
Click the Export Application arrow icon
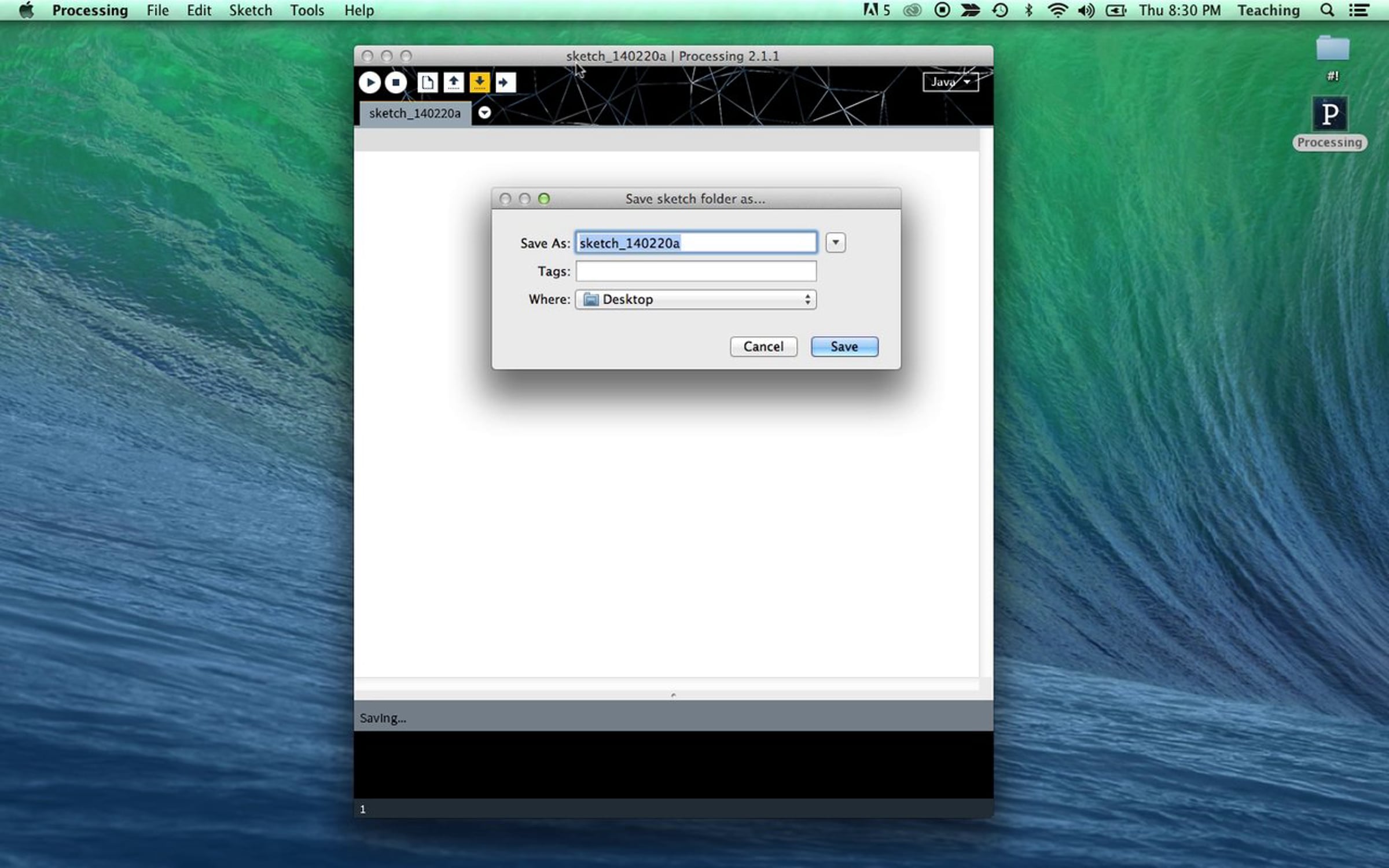[505, 82]
